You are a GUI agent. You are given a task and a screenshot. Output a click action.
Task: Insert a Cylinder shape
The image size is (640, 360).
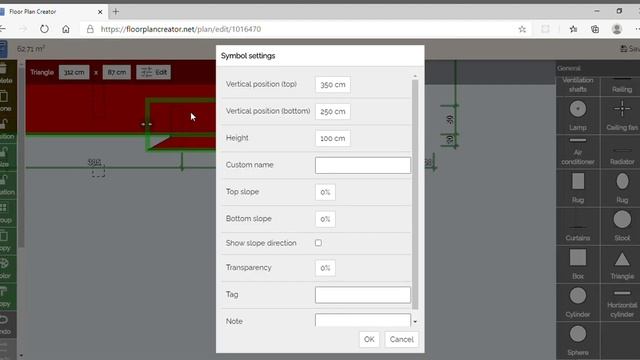point(578,302)
